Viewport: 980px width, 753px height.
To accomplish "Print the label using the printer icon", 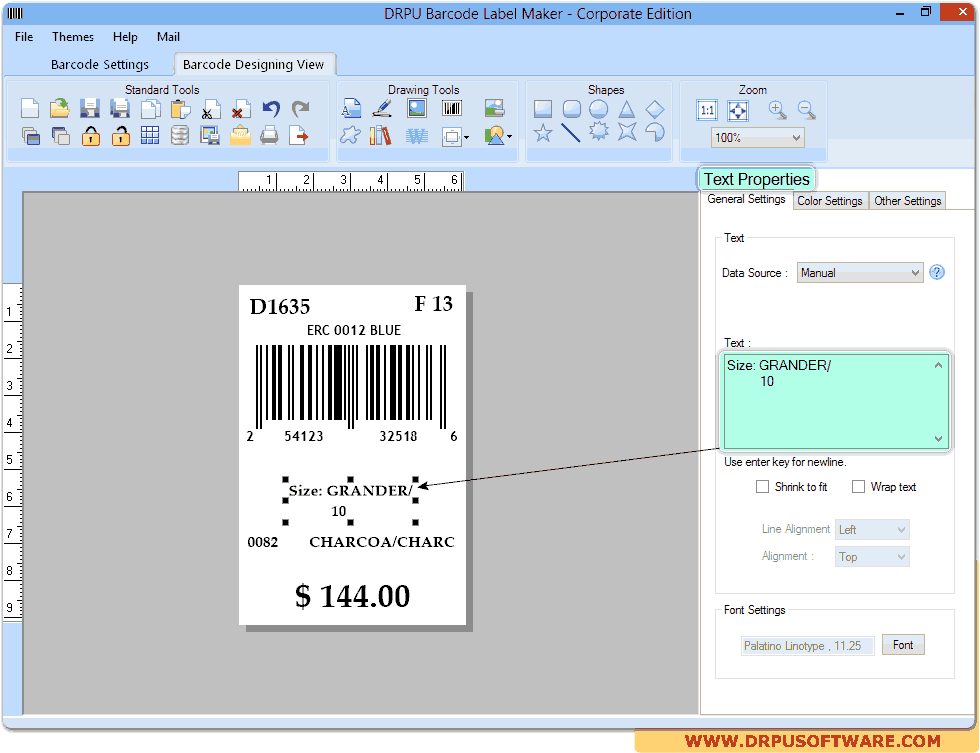I will [269, 135].
